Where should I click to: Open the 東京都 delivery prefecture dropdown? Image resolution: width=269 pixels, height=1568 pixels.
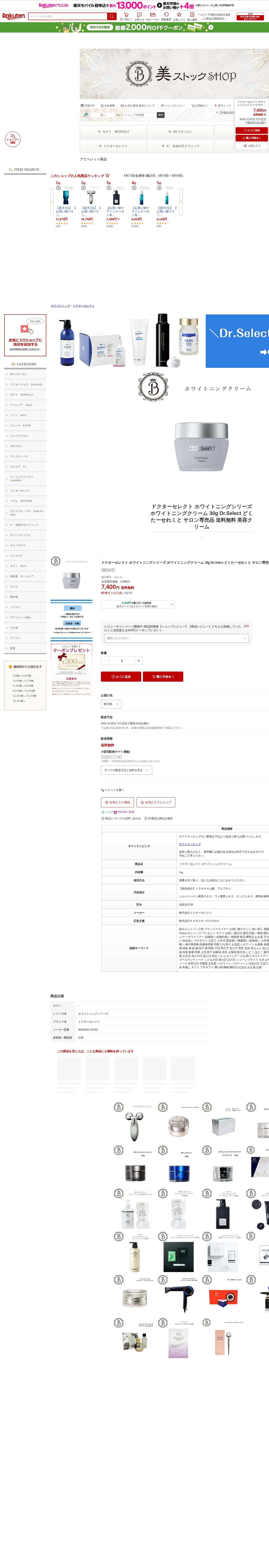pyautogui.click(x=111, y=704)
